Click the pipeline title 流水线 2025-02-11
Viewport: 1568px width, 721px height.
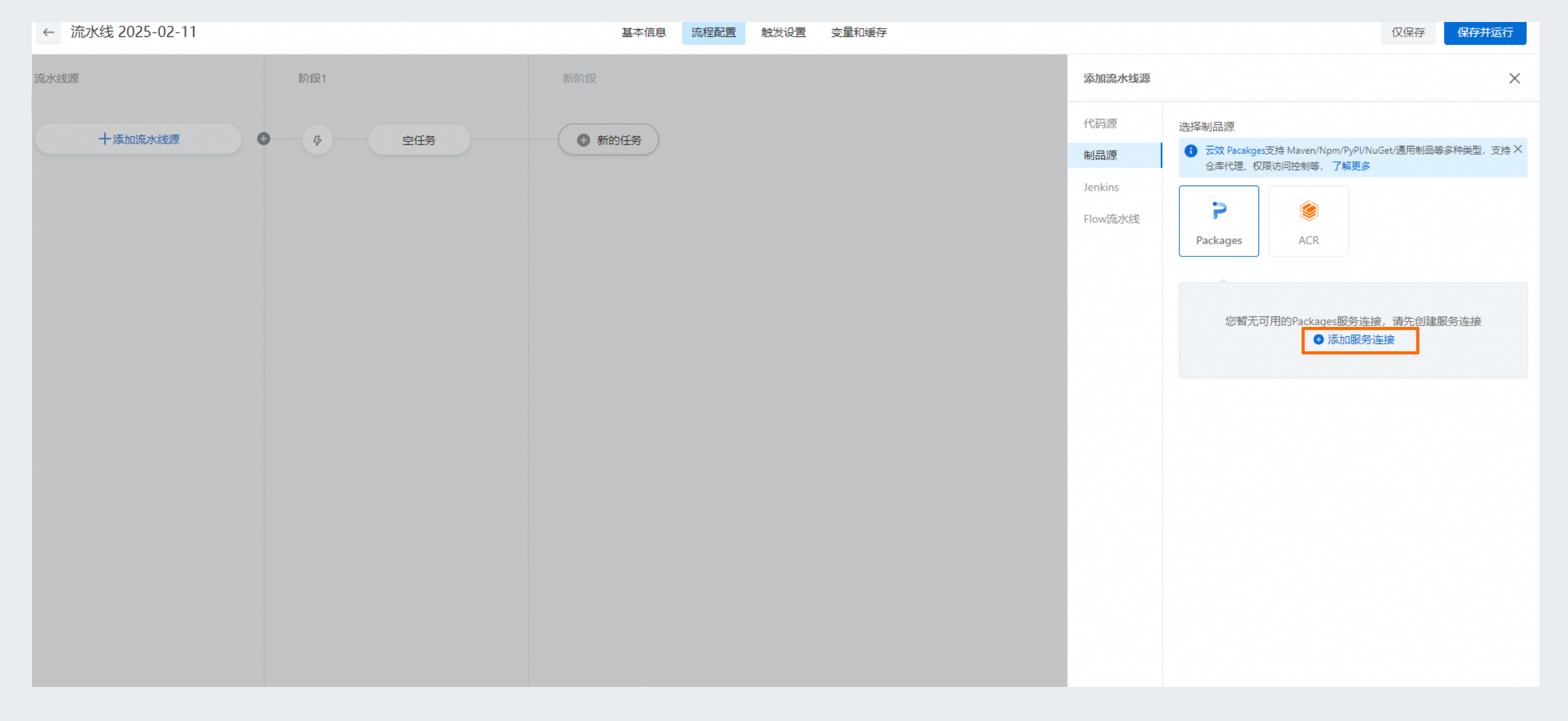click(x=133, y=31)
